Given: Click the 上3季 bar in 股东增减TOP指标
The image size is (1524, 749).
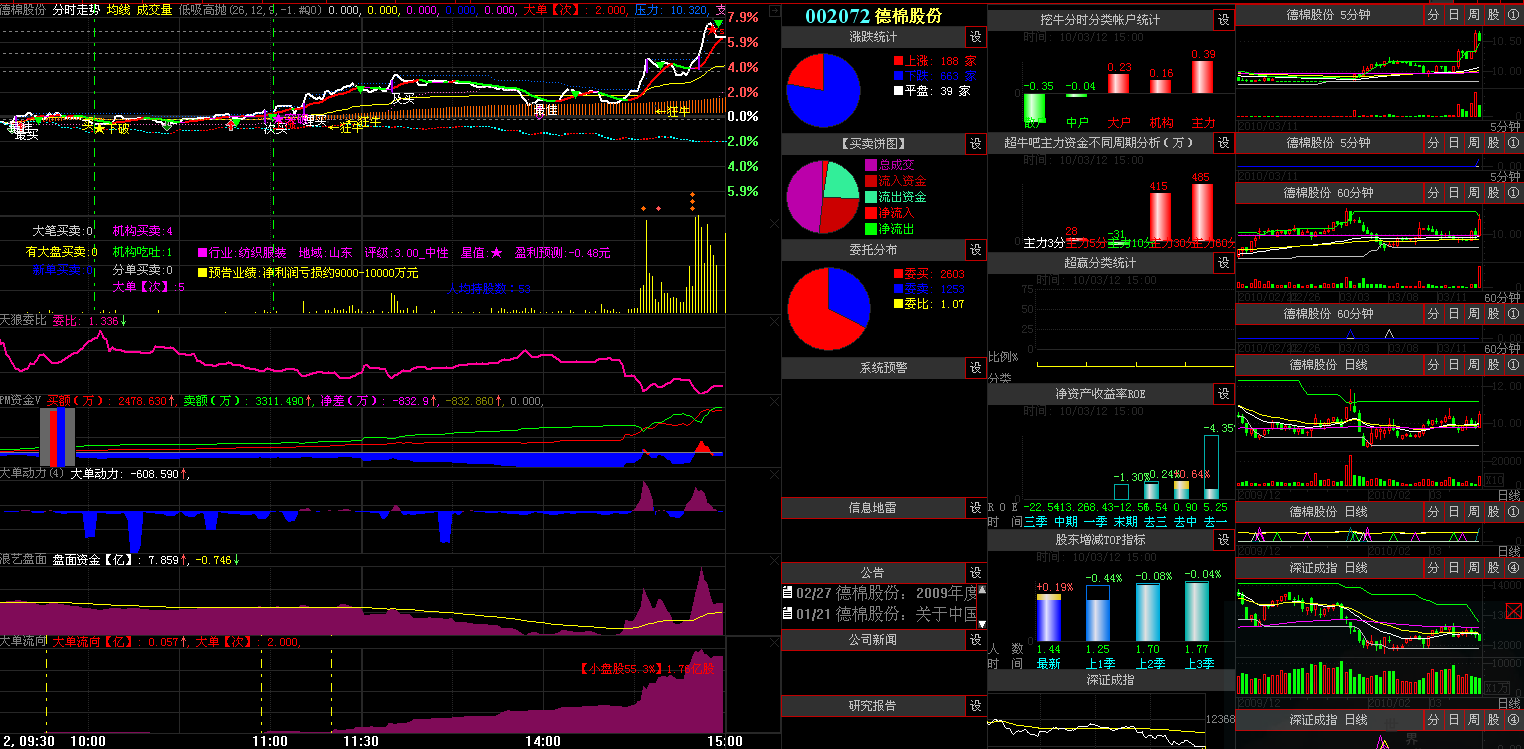Looking at the screenshot, I should 1197,611.
